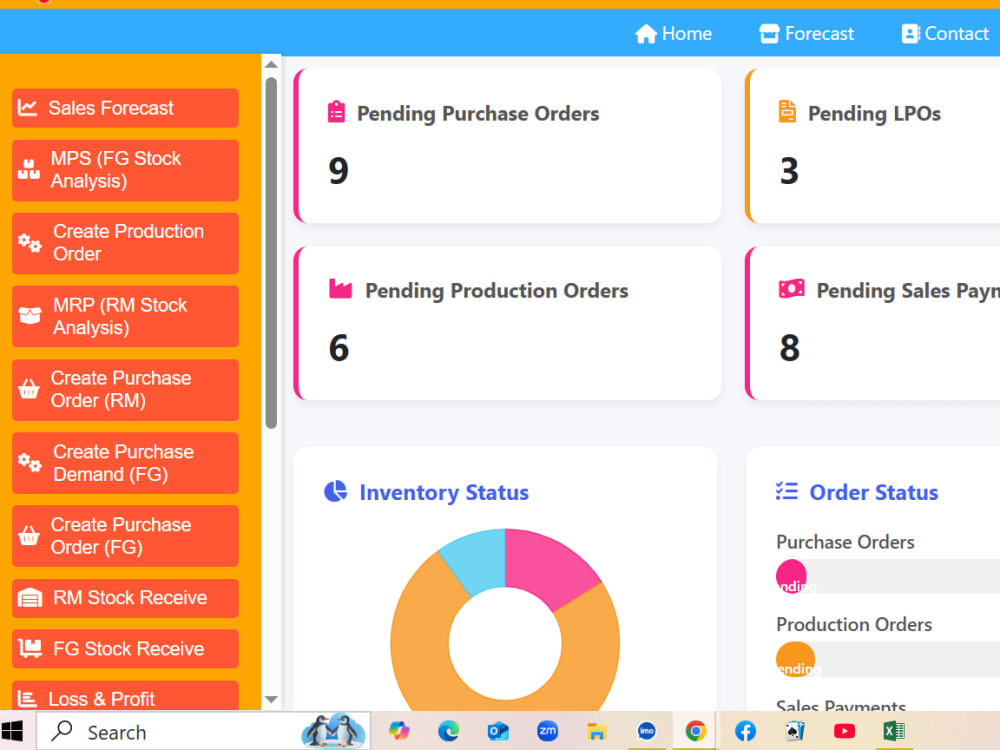The width and height of the screenshot is (1000, 750).
Task: Open Microsoft Edge from taskbar
Action: pos(448,731)
